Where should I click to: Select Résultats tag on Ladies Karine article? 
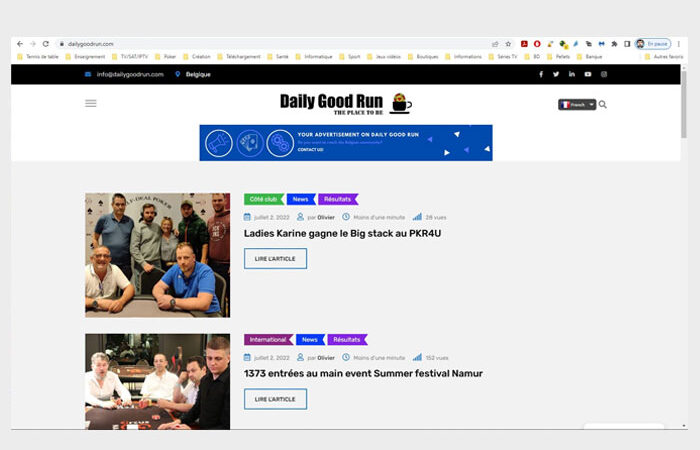pyautogui.click(x=338, y=199)
